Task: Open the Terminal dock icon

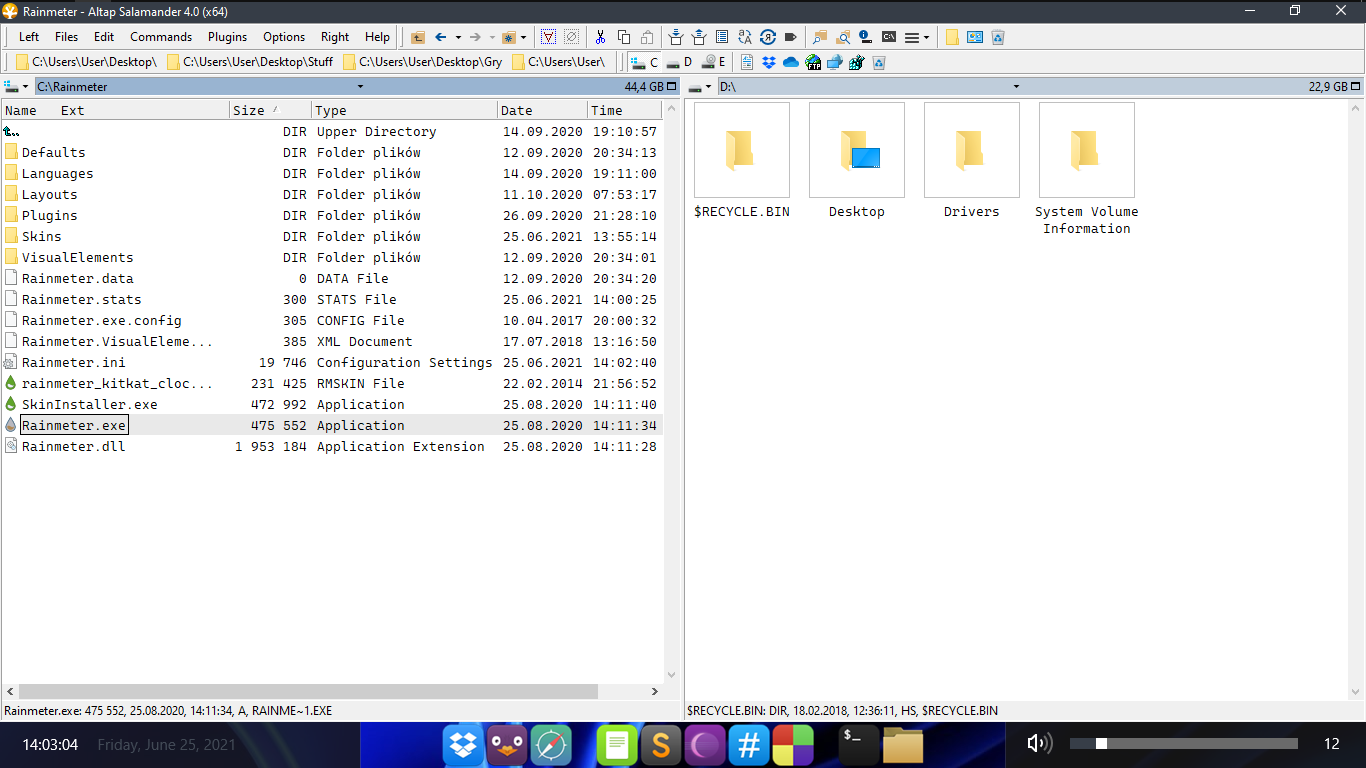Action: tap(859, 745)
